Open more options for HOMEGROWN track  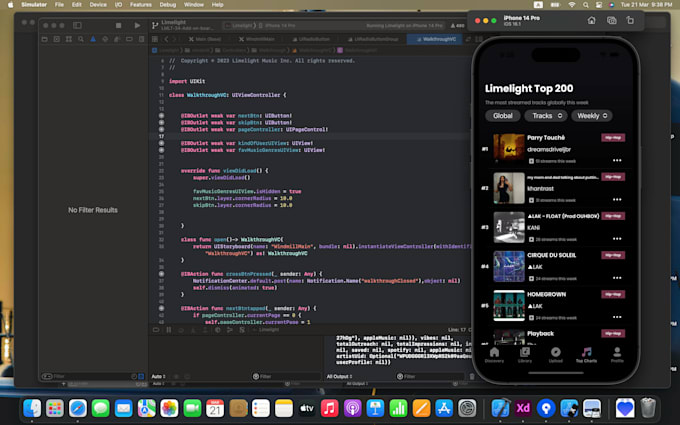click(617, 317)
